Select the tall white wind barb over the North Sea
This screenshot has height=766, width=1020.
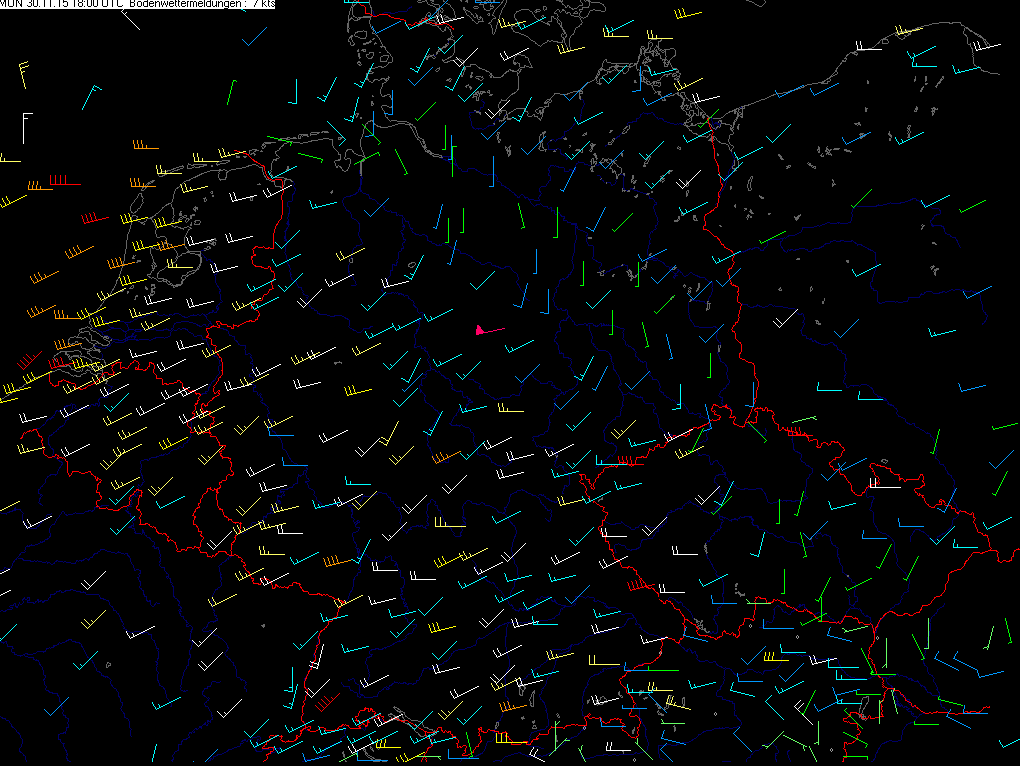25,126
